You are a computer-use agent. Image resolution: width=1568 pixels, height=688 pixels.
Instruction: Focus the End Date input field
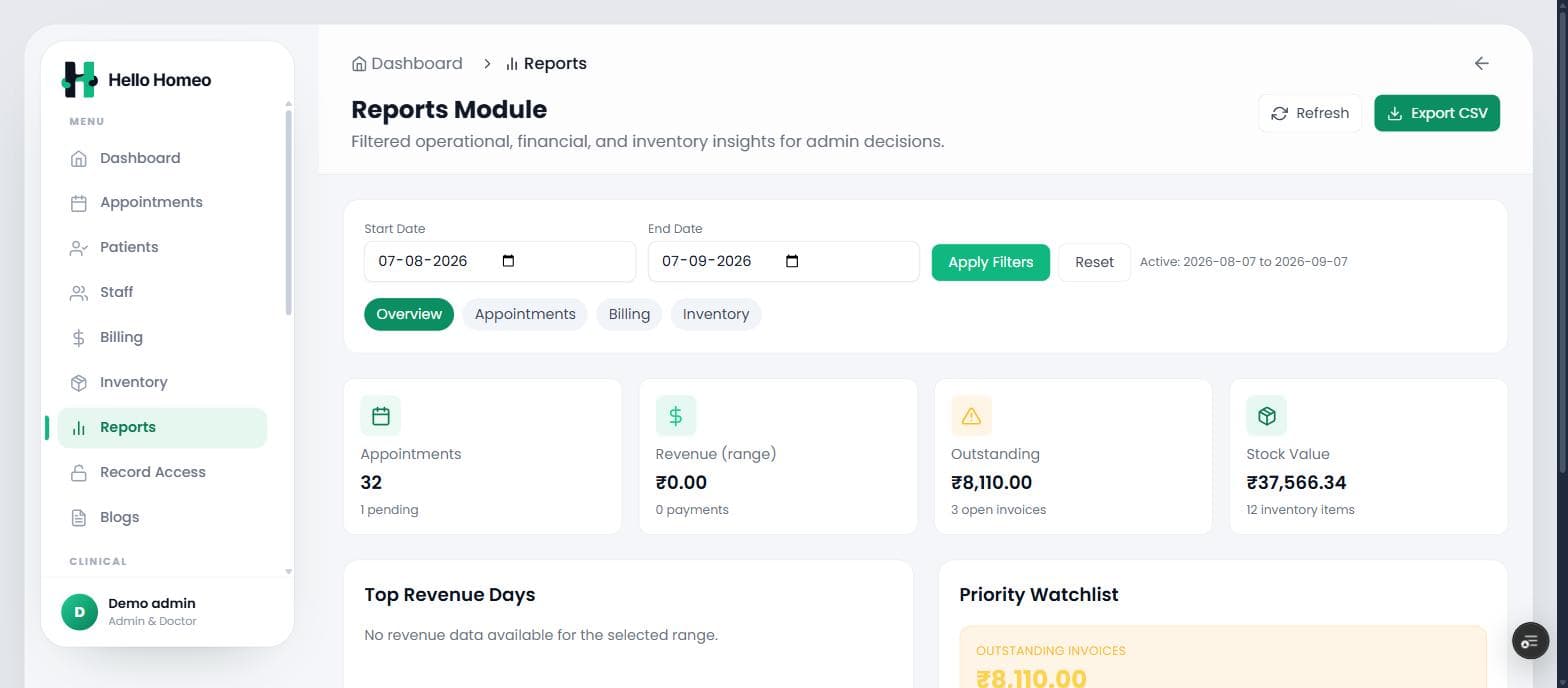[x=784, y=261]
